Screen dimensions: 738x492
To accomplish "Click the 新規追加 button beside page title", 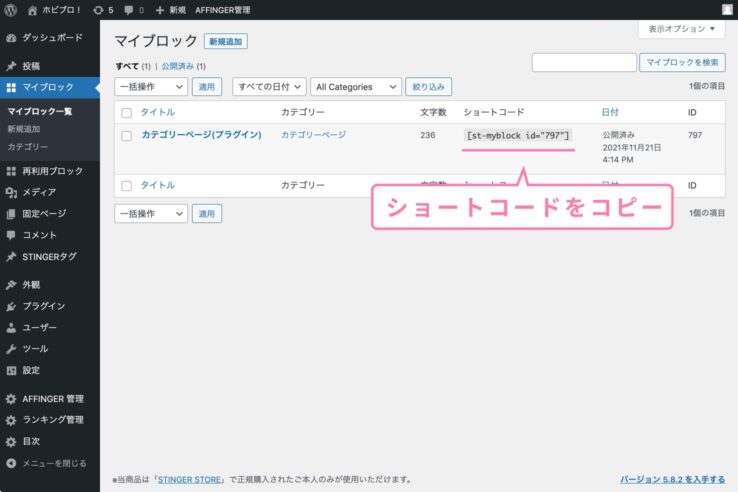I will point(226,41).
